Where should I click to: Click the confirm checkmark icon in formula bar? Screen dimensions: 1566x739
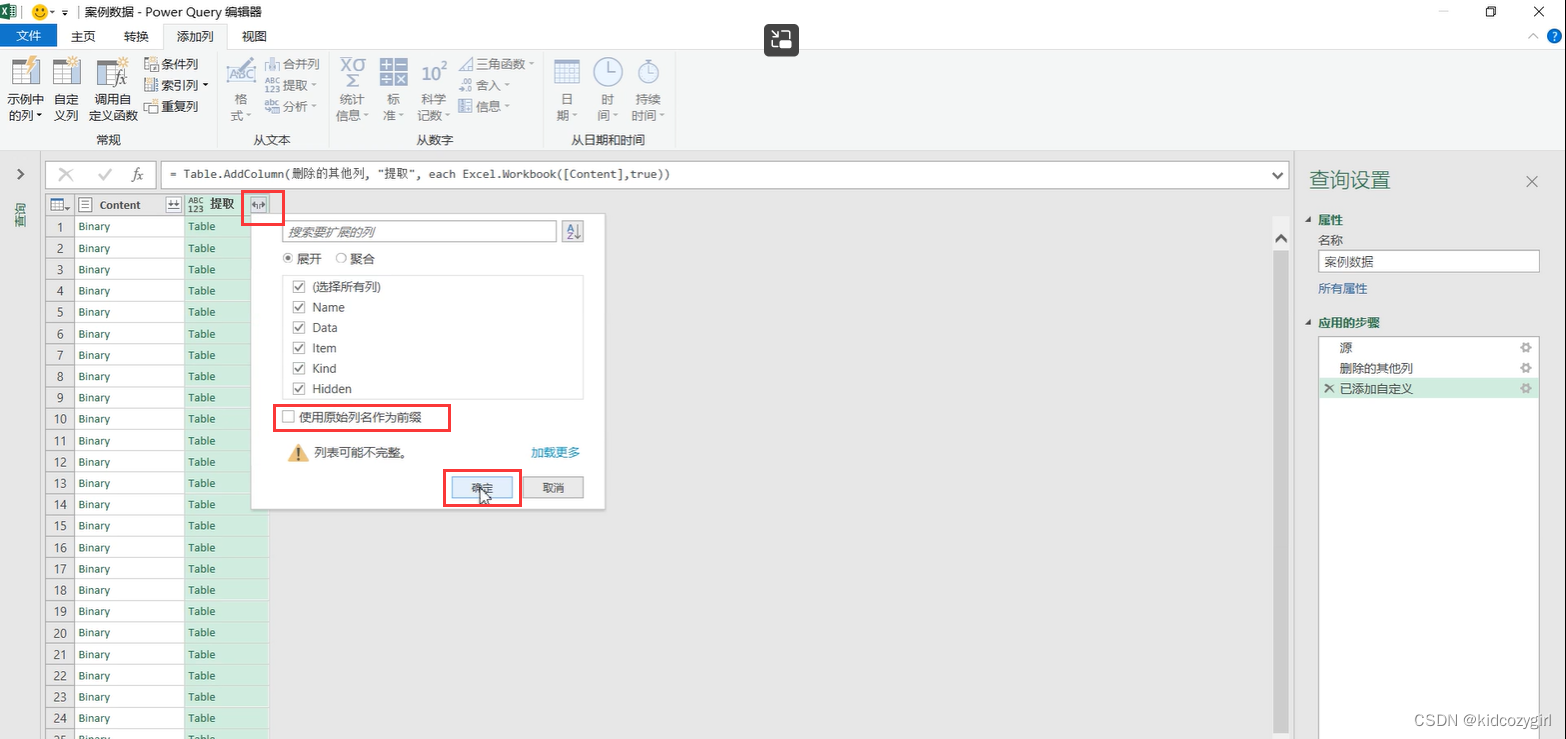coord(104,174)
